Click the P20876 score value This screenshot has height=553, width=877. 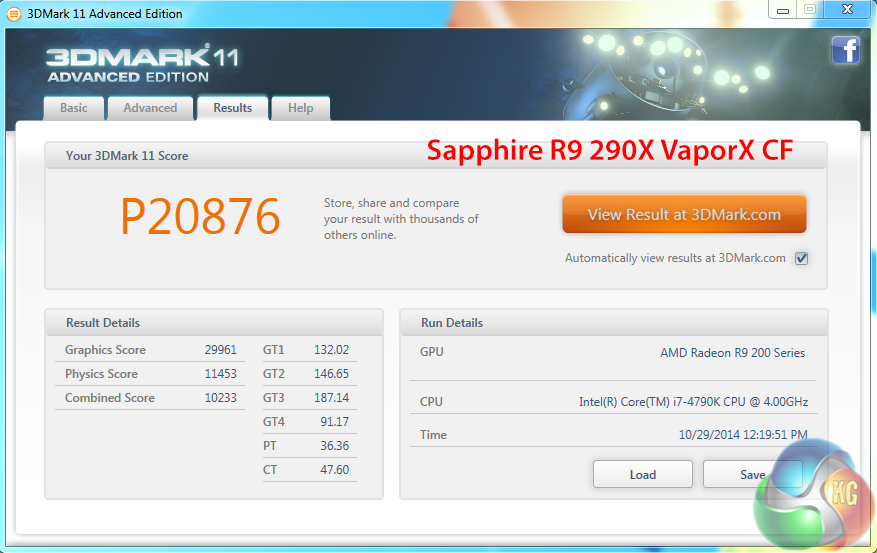(x=200, y=216)
